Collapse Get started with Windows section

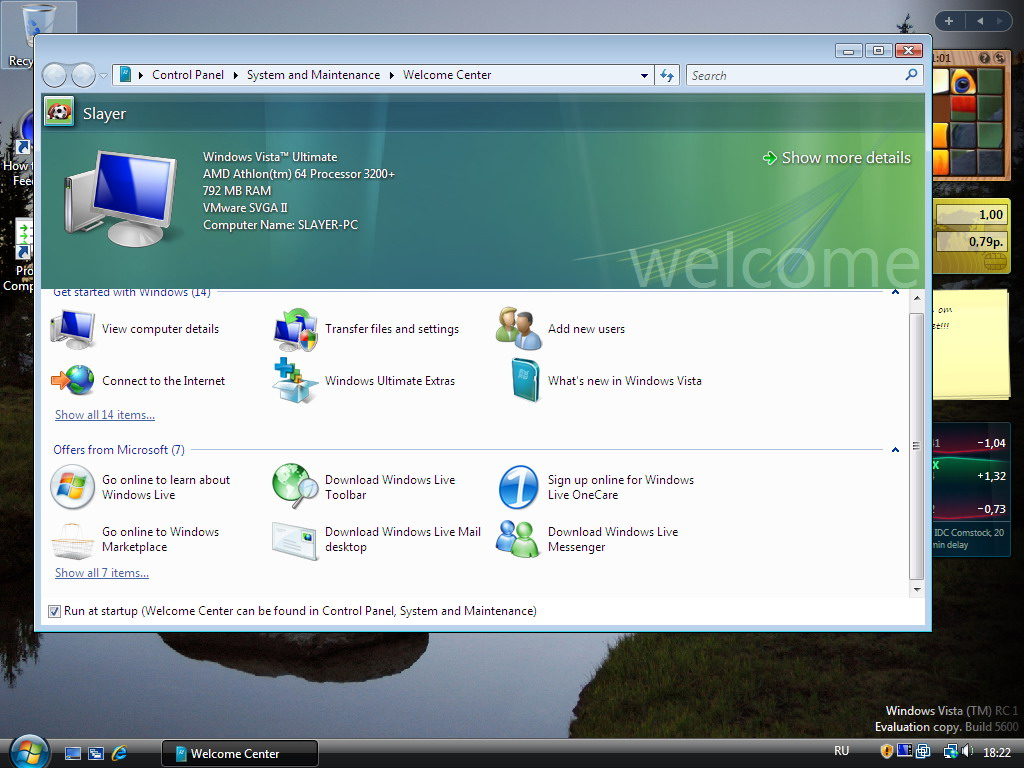pos(895,292)
